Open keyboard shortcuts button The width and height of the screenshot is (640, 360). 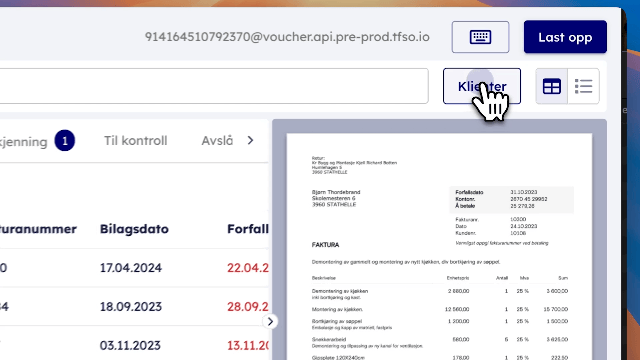[x=480, y=37]
